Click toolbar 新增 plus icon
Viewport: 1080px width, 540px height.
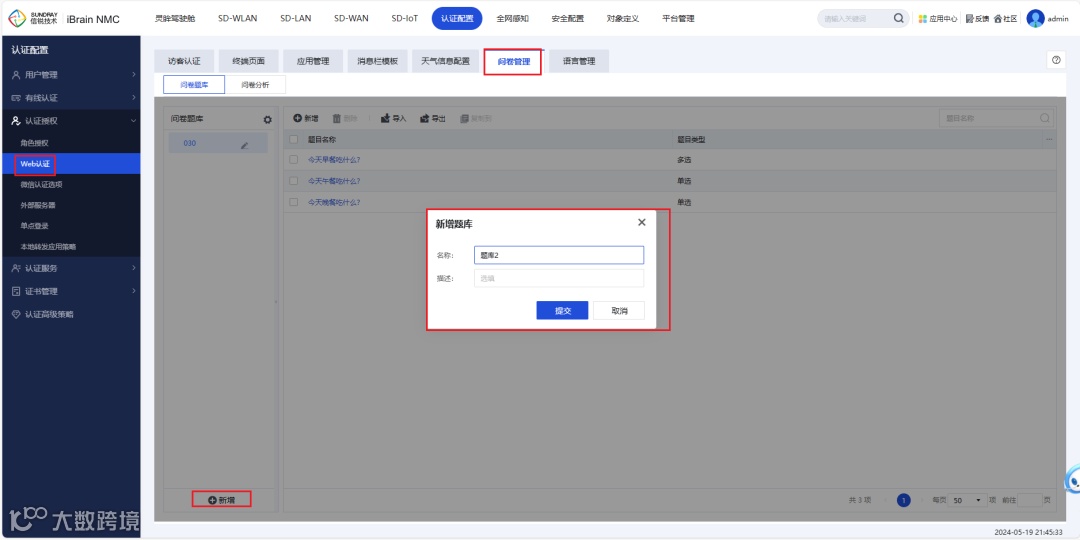[298, 118]
